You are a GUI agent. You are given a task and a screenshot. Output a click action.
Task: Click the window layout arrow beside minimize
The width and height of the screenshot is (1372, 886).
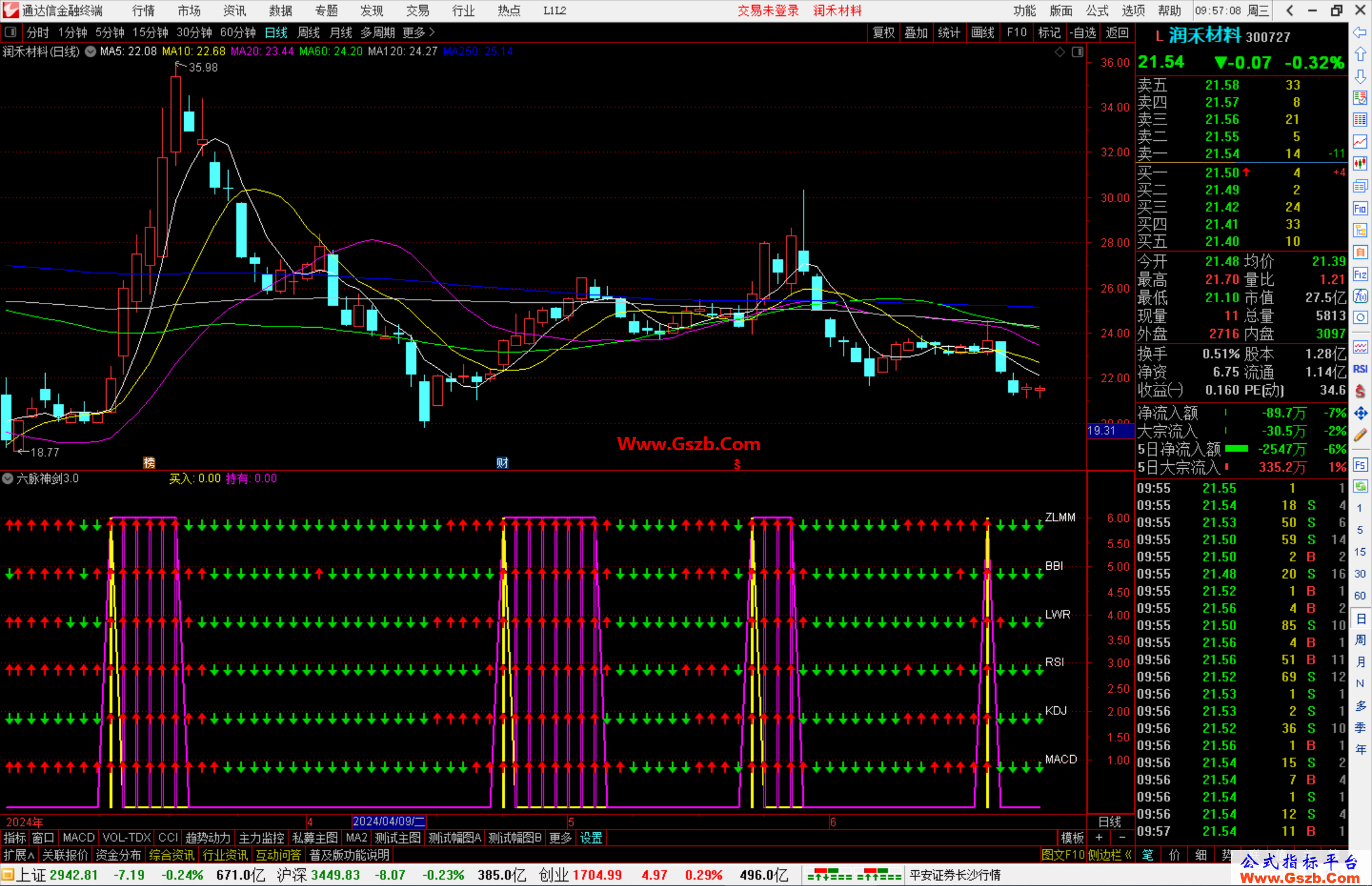point(1290,10)
